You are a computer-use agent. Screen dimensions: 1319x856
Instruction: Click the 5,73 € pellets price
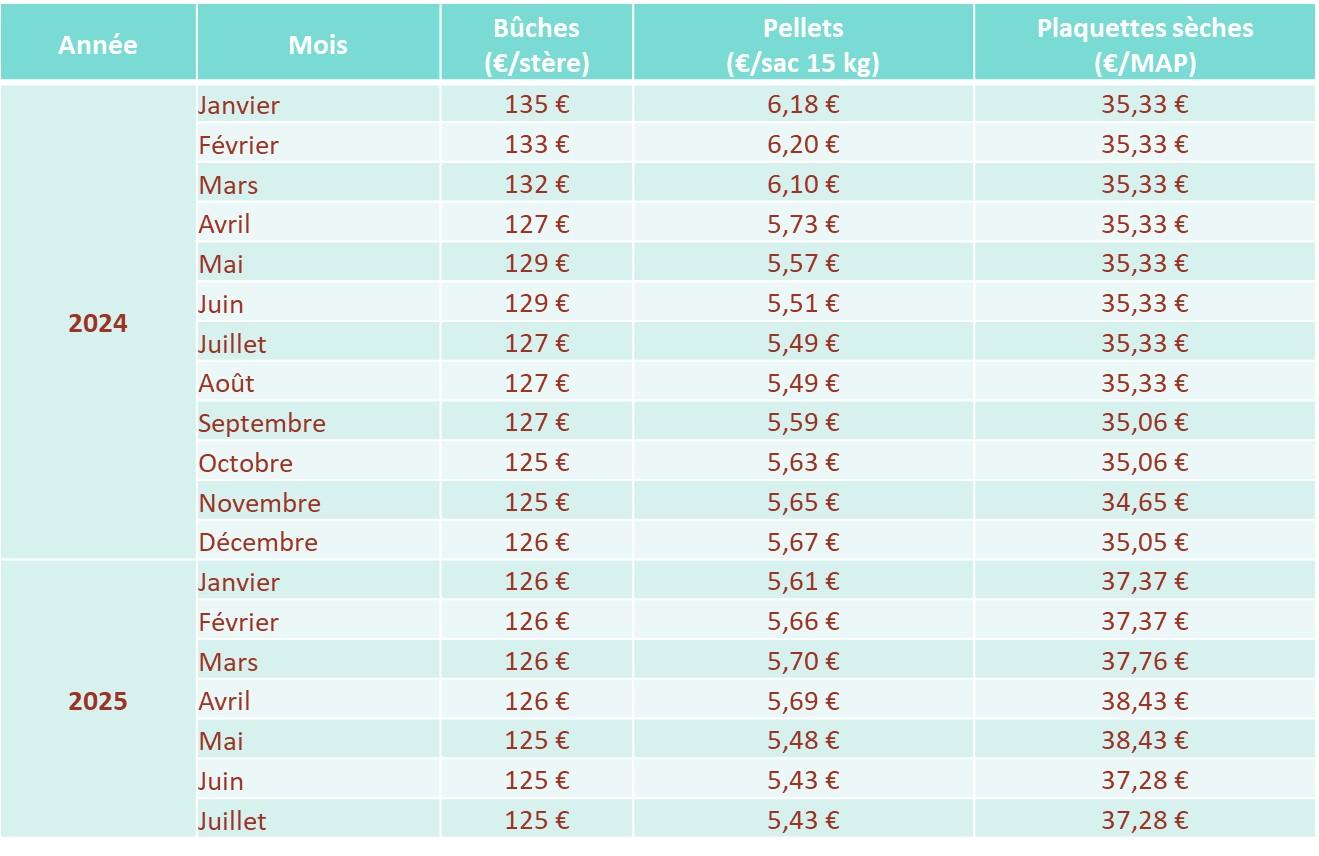click(x=803, y=224)
